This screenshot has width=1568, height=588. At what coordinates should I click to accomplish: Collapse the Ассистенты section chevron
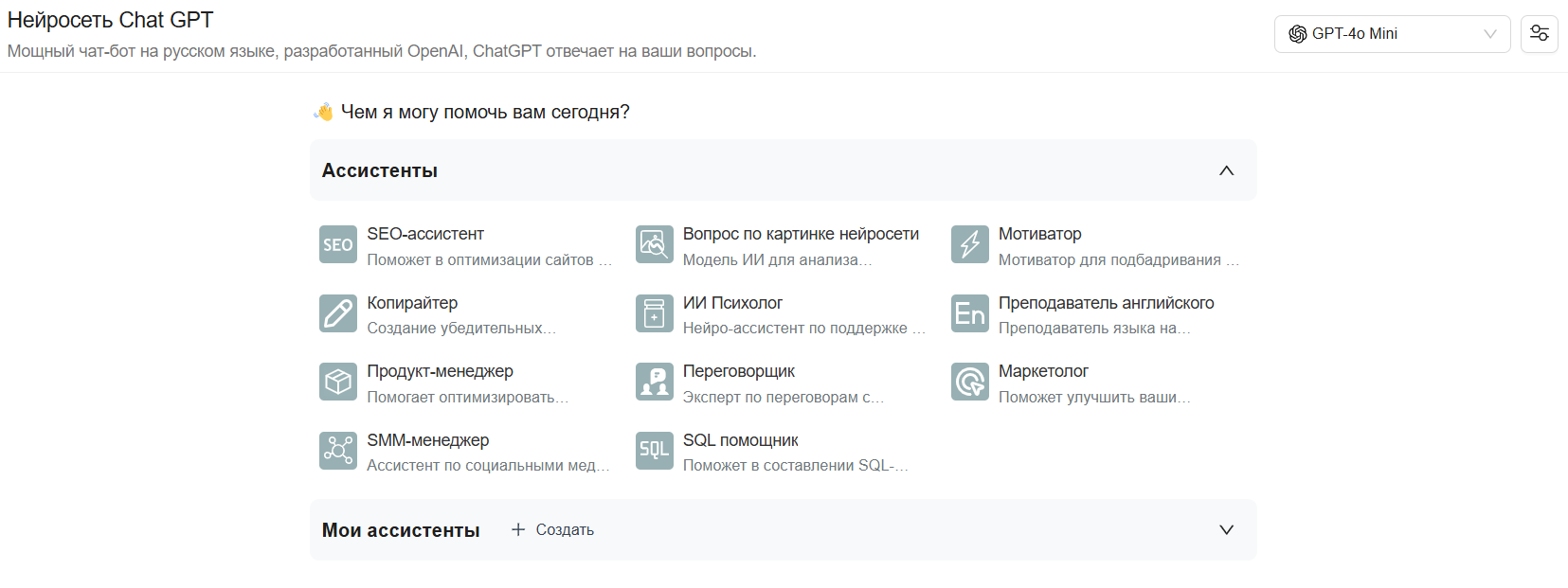pyautogui.click(x=1226, y=170)
